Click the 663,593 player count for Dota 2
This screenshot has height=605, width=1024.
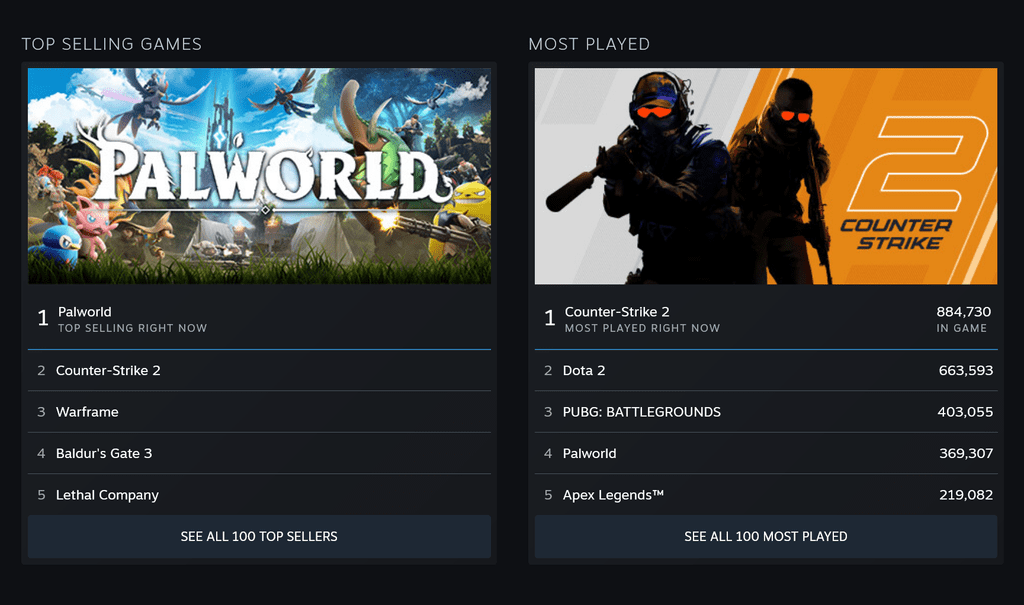965,370
